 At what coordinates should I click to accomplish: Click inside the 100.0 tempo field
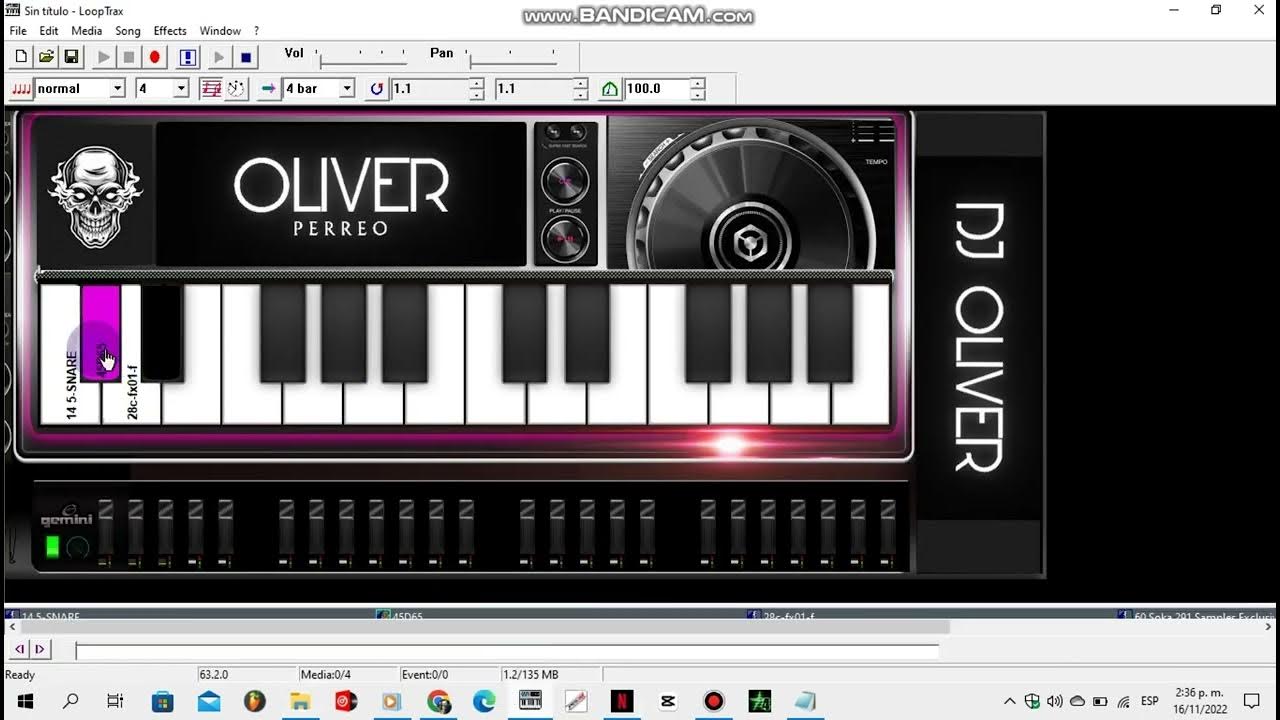pyautogui.click(x=657, y=89)
